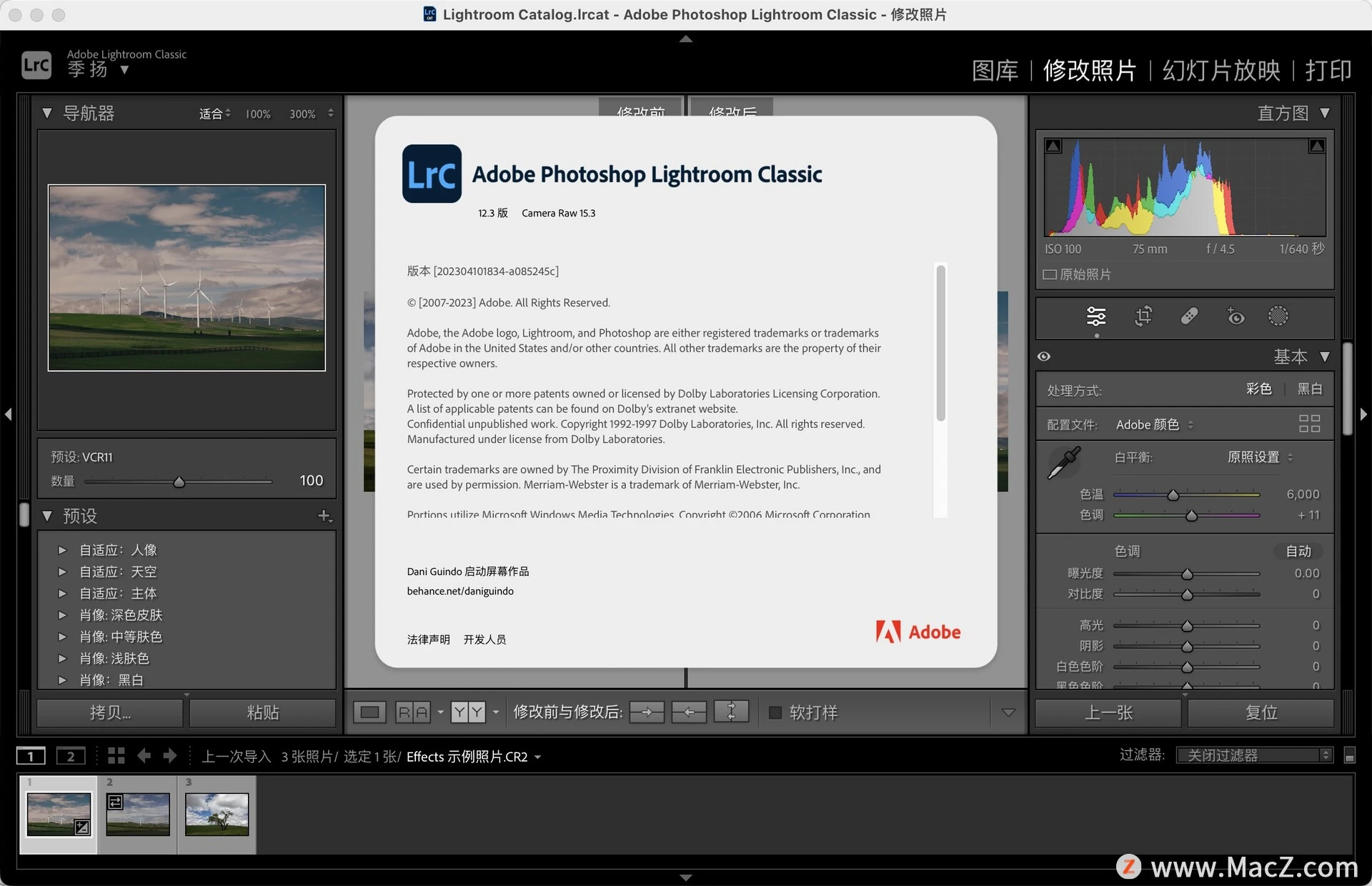The image size is (1372, 886).
Task: Pick the white balance eyedropper tool
Action: point(1064,463)
